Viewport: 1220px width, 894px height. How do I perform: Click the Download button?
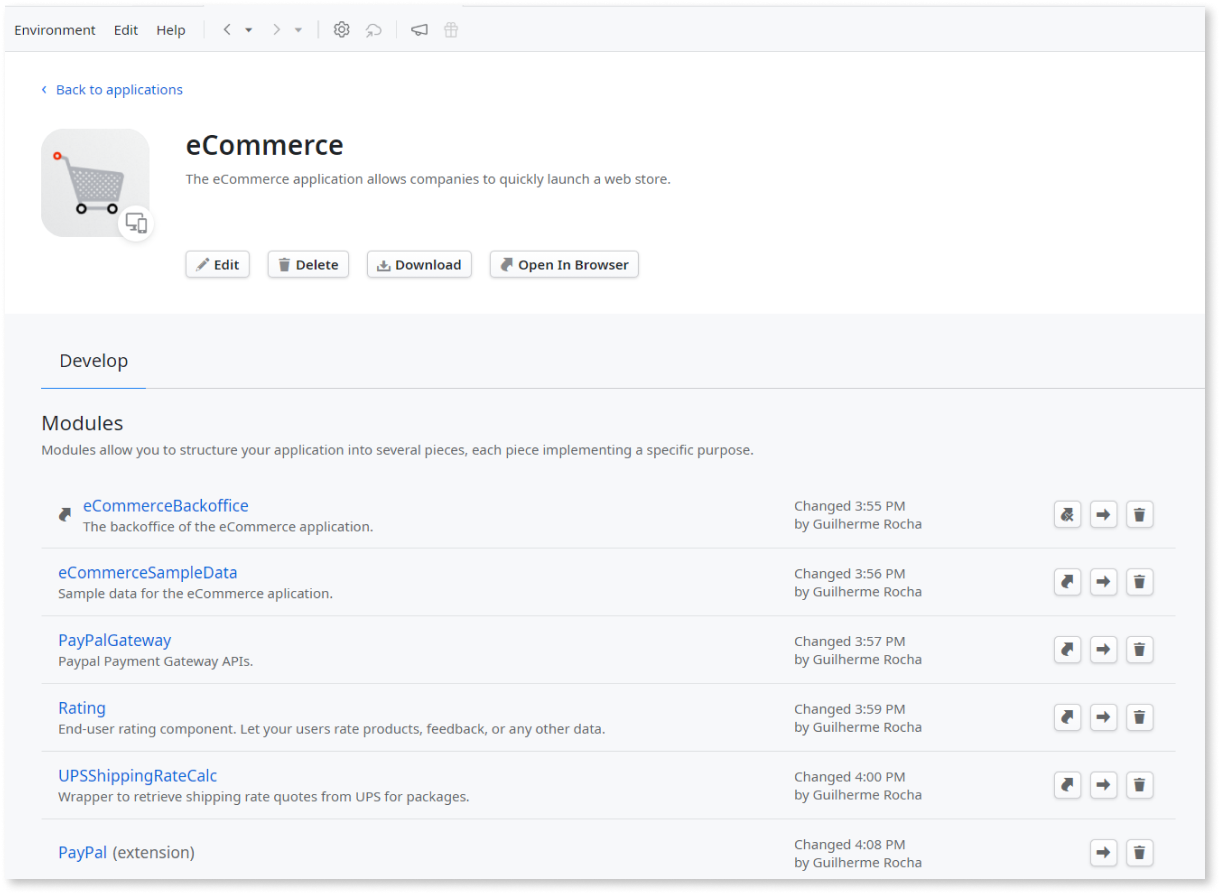[x=419, y=264]
